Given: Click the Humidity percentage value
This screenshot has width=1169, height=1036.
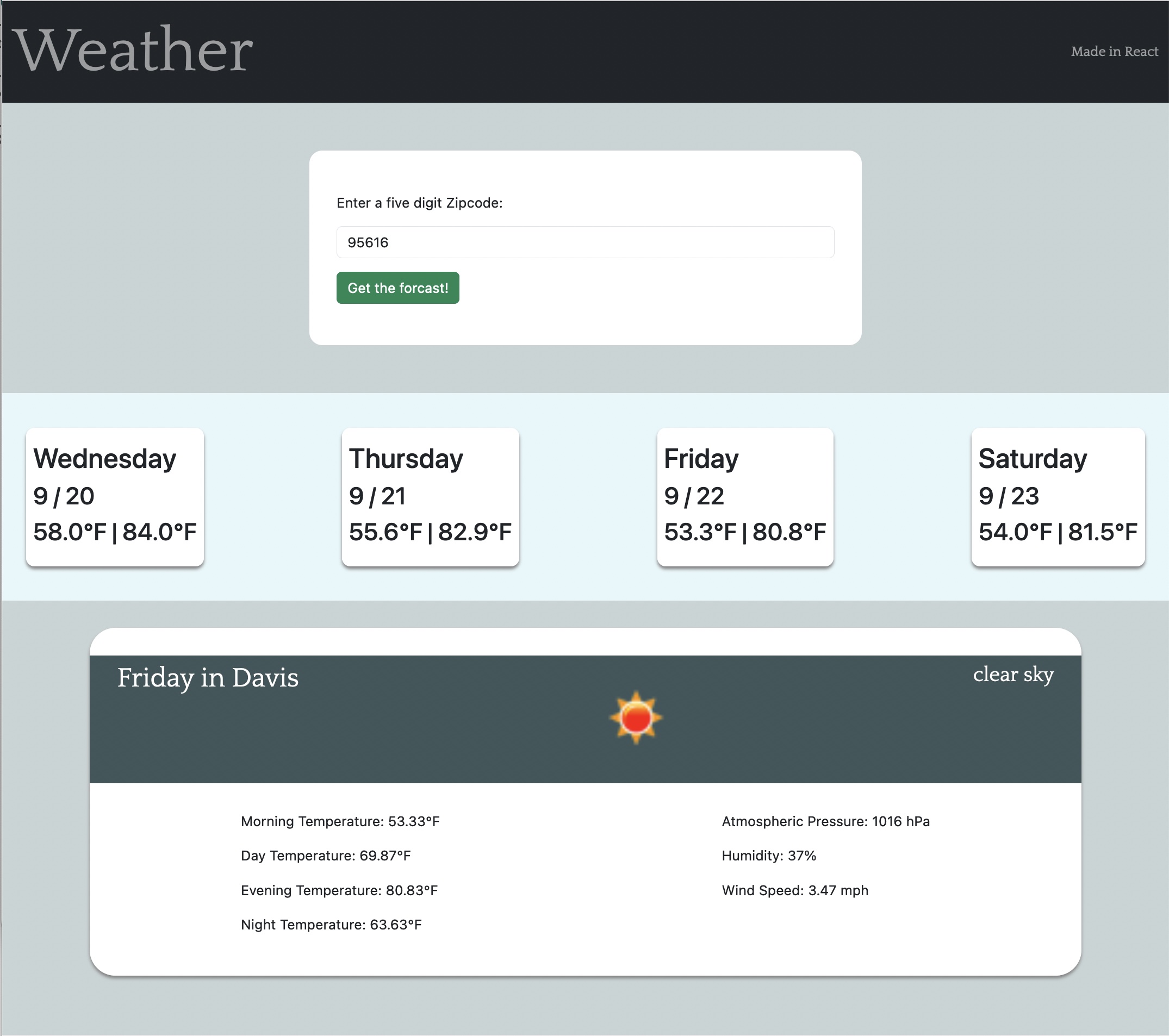Looking at the screenshot, I should click(x=768, y=856).
